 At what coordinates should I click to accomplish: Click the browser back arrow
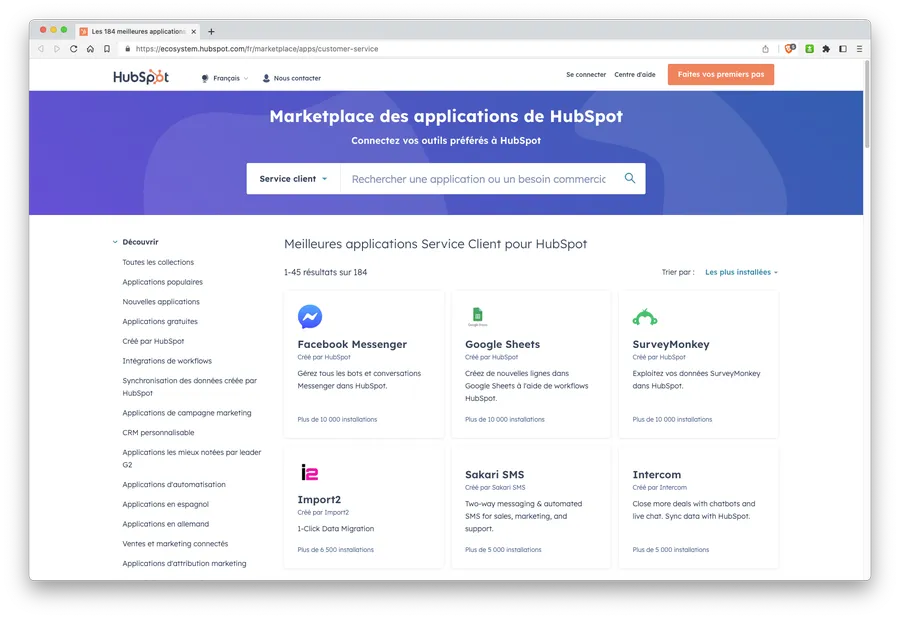[x=41, y=49]
